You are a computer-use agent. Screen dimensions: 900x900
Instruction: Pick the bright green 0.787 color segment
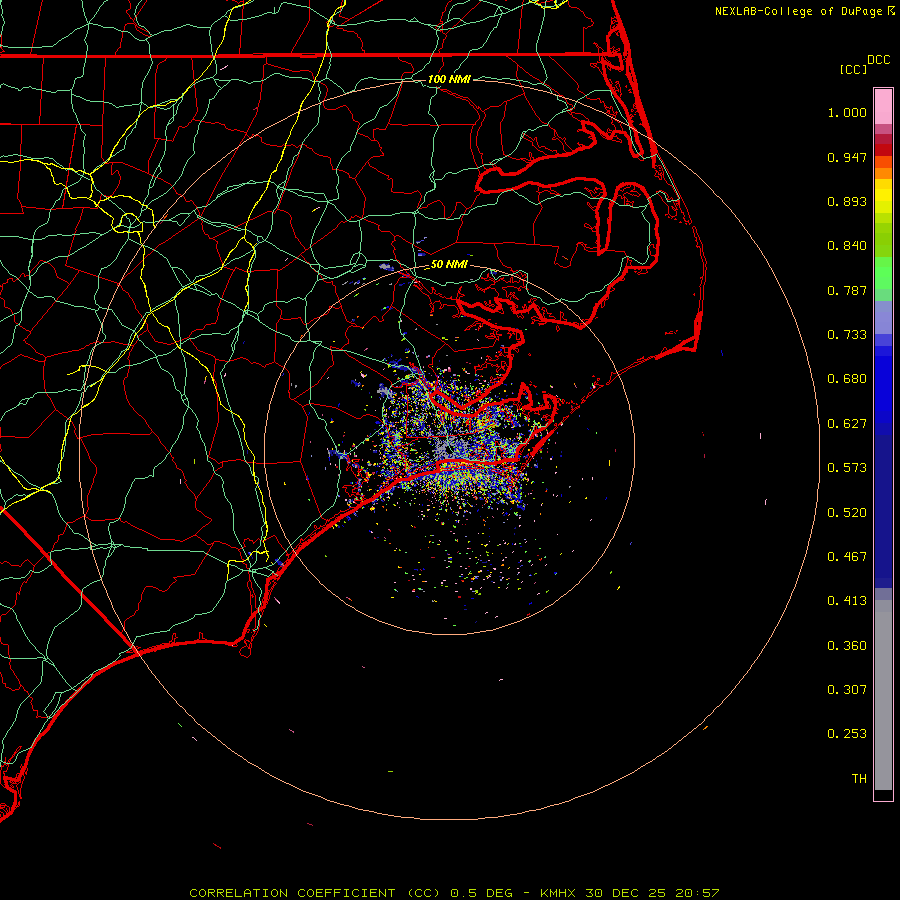pyautogui.click(x=883, y=280)
